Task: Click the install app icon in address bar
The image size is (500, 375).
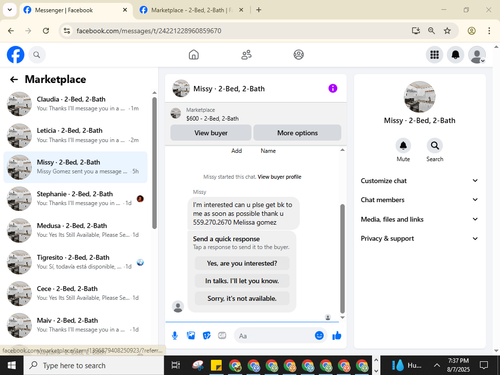Action: coord(415,31)
